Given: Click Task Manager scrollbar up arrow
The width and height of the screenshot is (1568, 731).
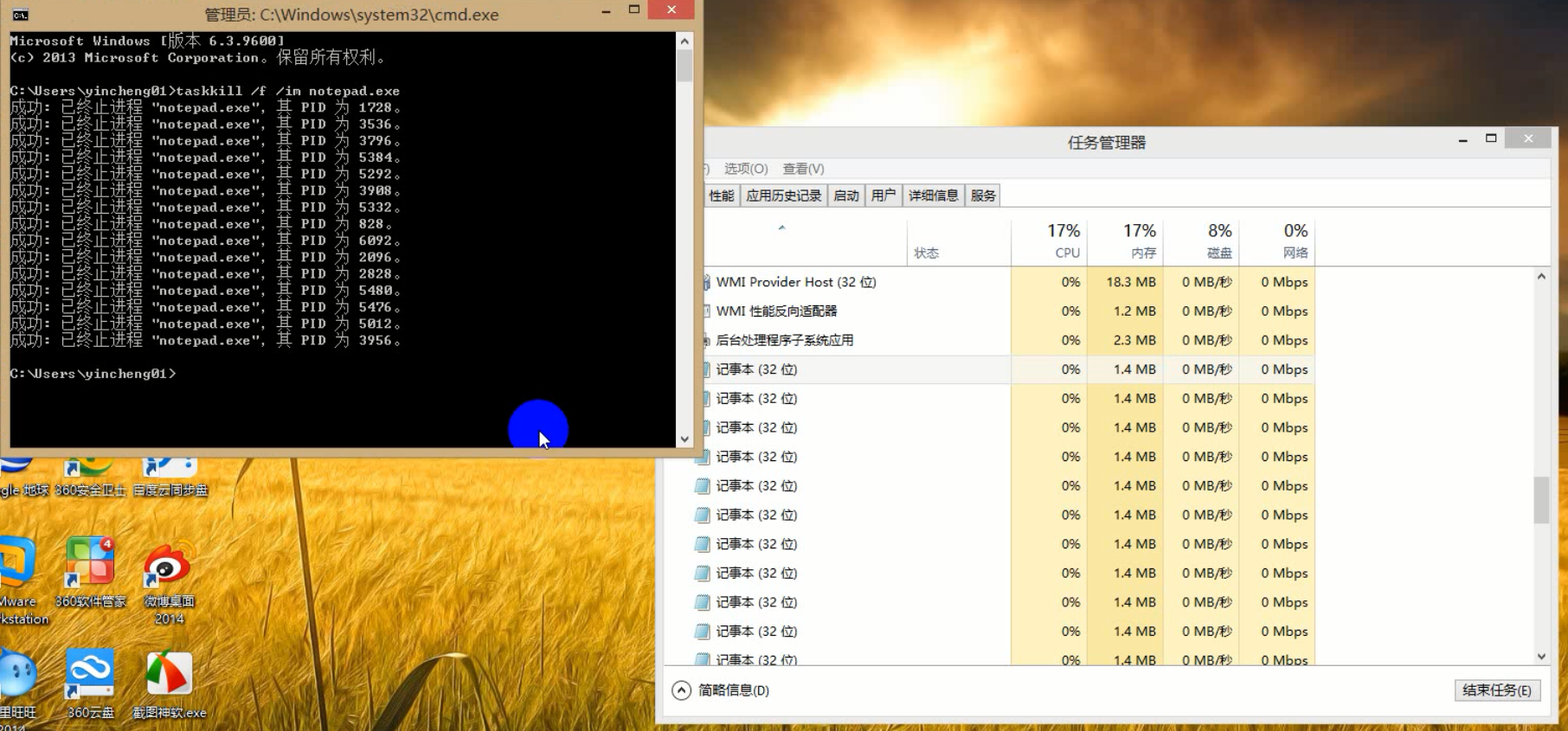Looking at the screenshot, I should [x=1541, y=277].
